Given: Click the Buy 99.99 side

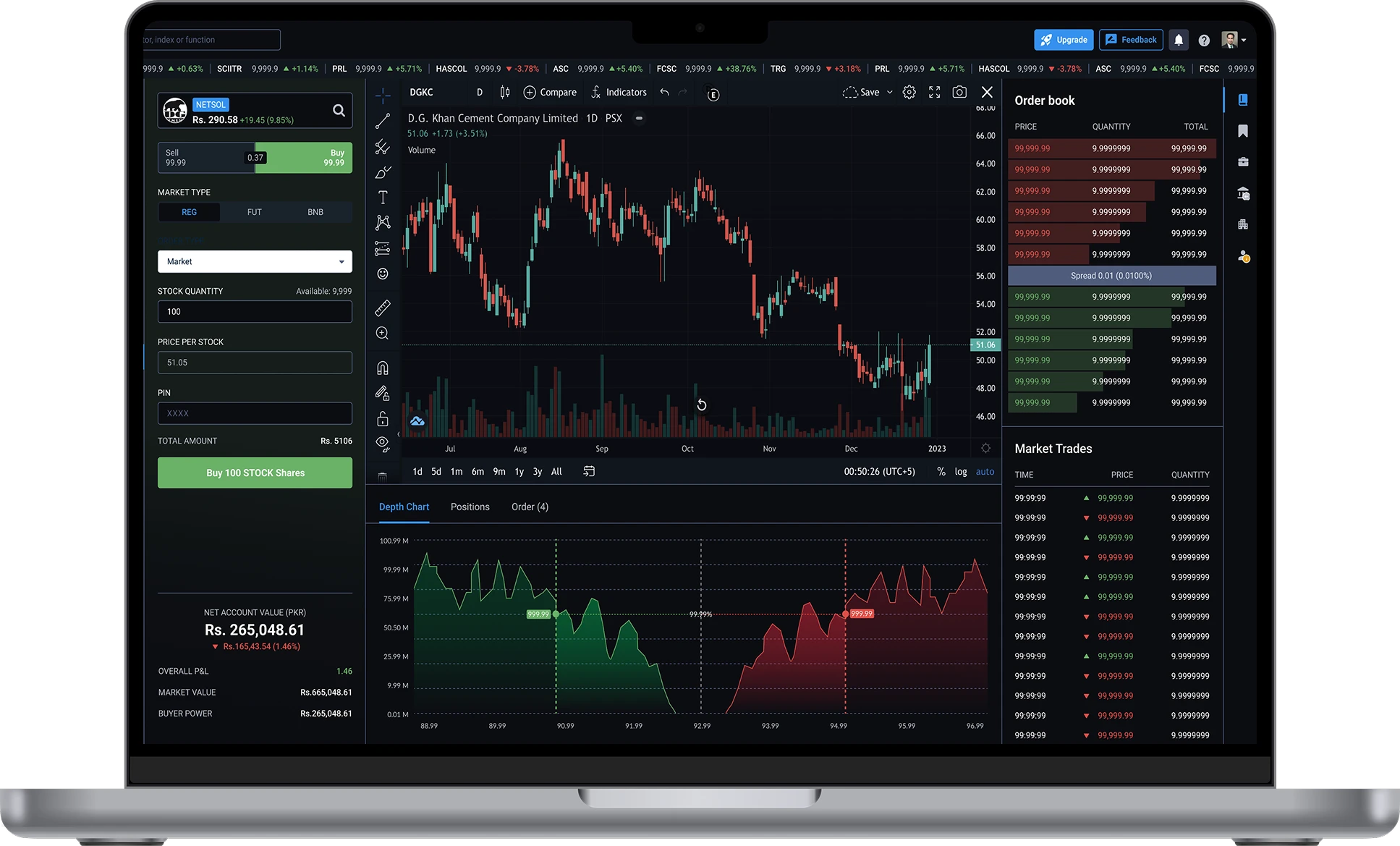Looking at the screenshot, I should [304, 158].
